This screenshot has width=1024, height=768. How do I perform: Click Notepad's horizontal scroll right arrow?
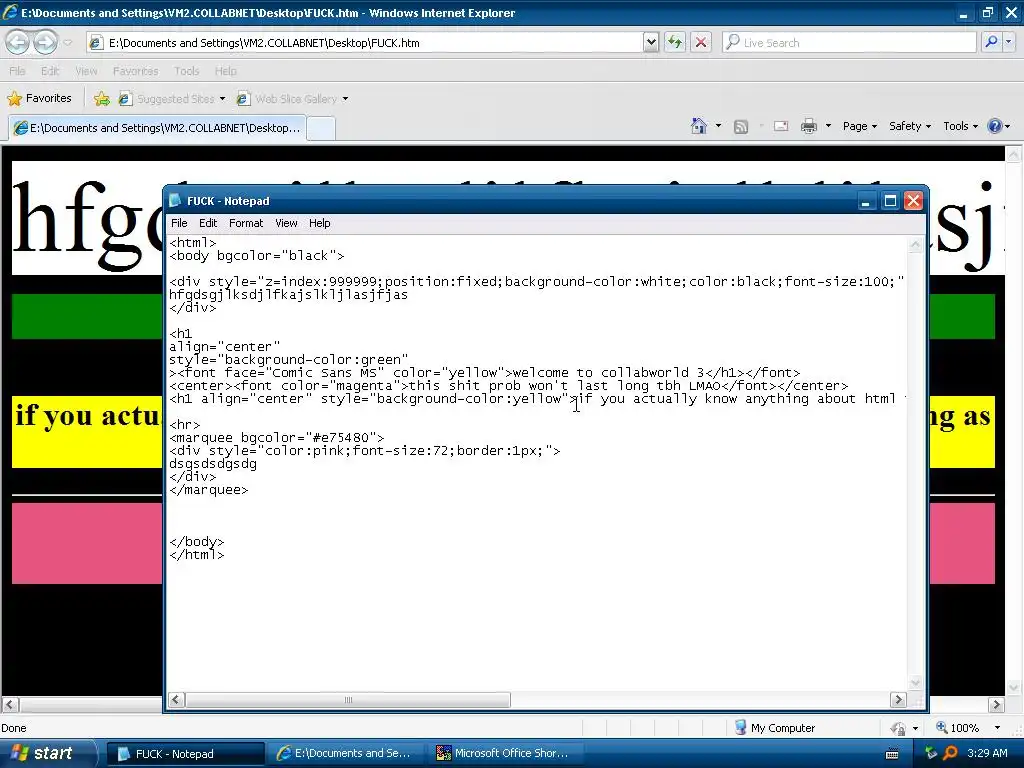tap(899, 700)
